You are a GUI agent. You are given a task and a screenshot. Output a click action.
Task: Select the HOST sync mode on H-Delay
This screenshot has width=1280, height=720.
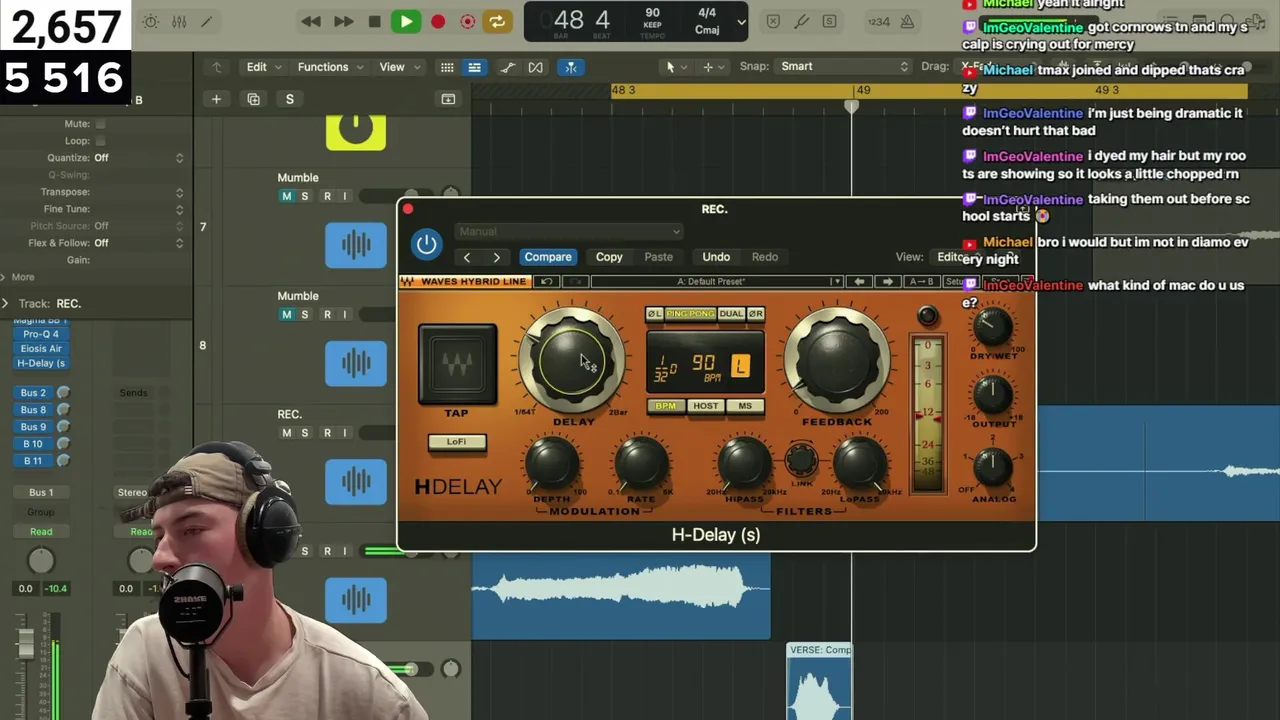tap(706, 406)
